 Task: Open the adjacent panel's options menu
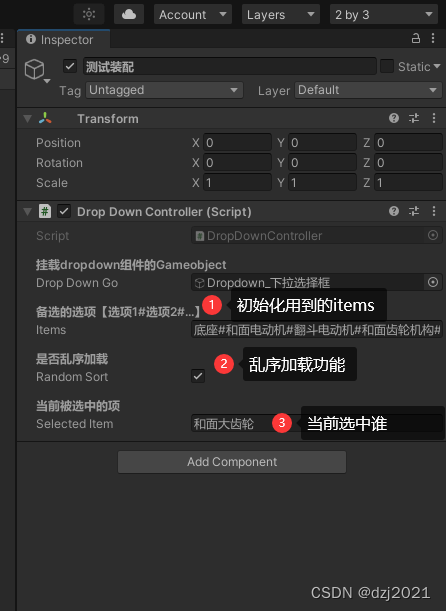[2, 38]
